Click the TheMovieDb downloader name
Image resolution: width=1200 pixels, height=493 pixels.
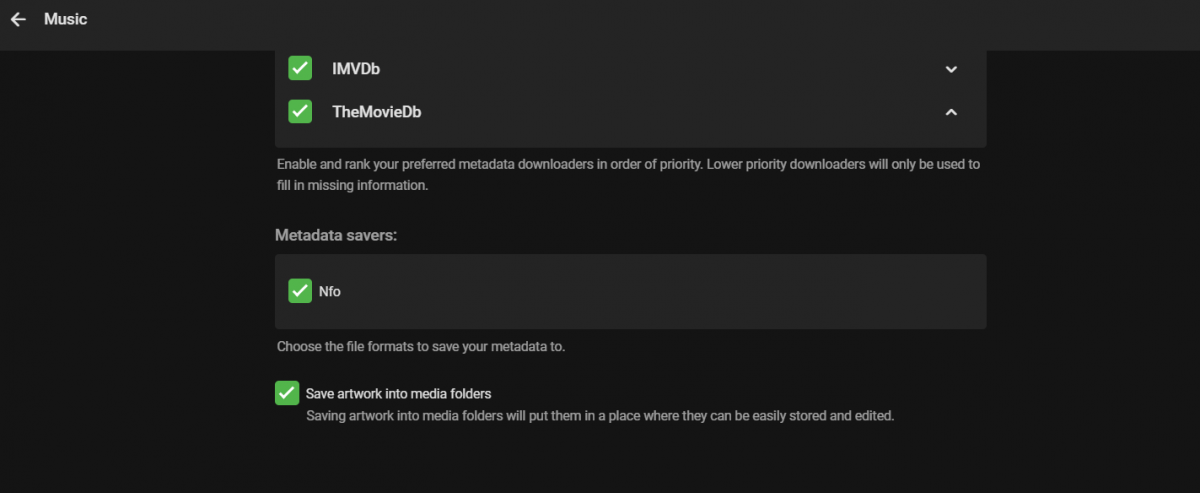pyautogui.click(x=376, y=112)
